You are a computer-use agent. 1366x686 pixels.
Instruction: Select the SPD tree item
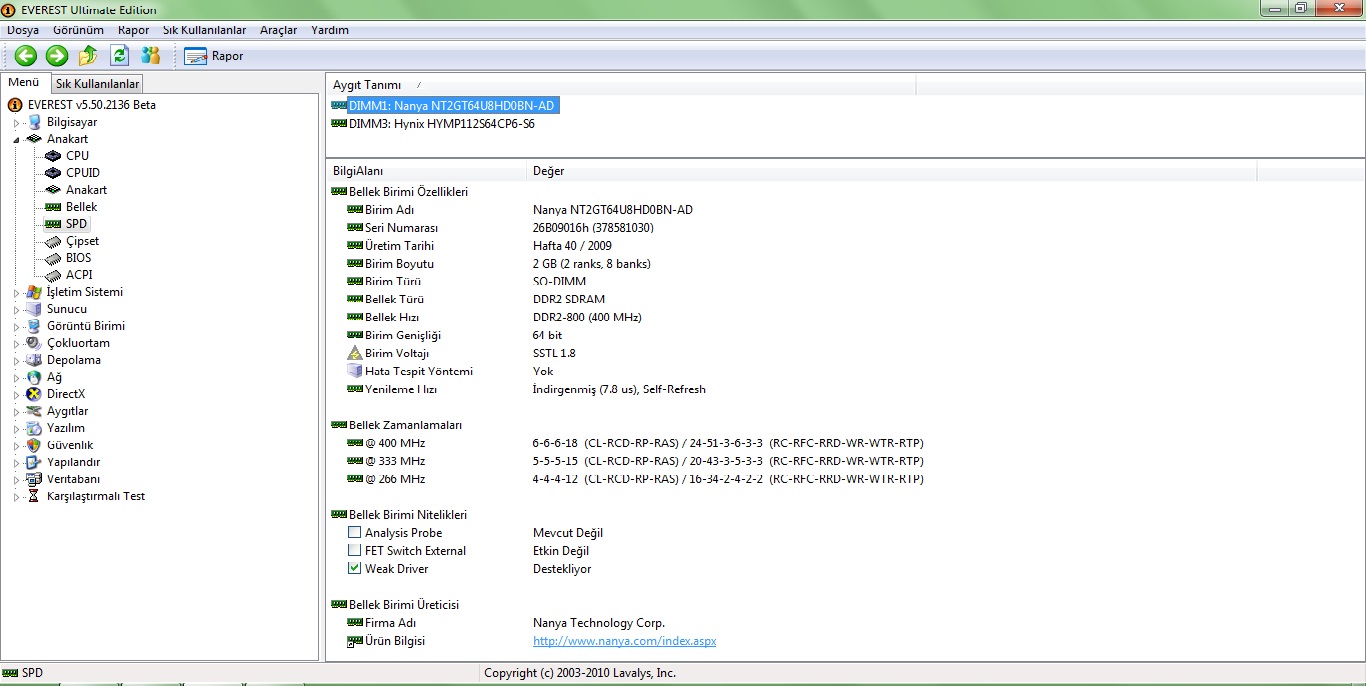point(77,224)
